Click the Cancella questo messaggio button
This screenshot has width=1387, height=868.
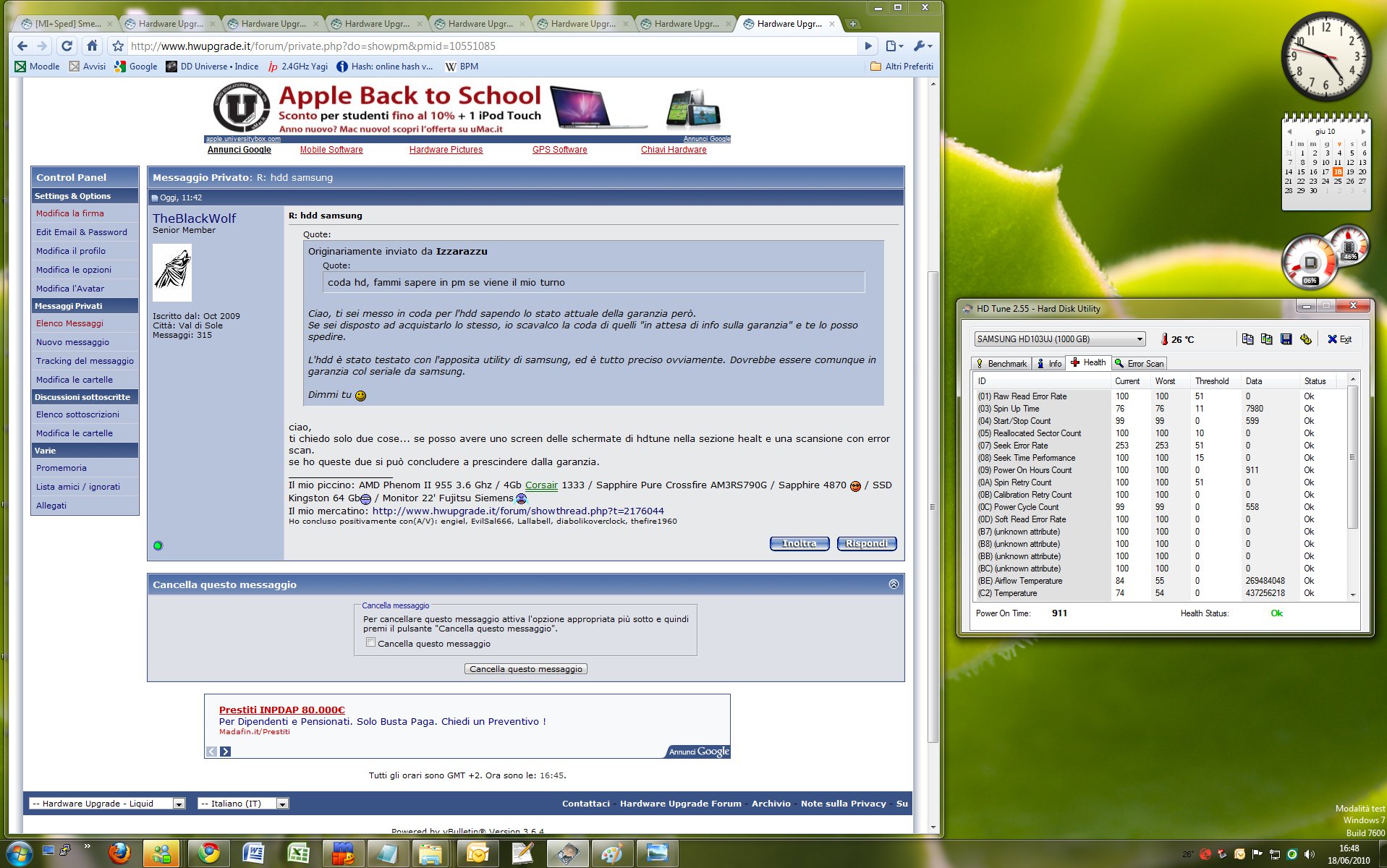[x=526, y=669]
